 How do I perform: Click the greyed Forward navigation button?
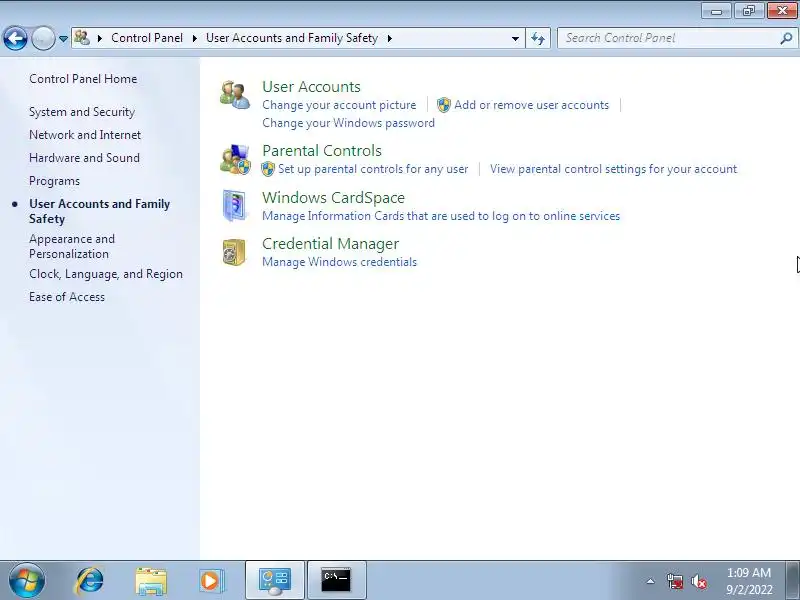coord(43,38)
